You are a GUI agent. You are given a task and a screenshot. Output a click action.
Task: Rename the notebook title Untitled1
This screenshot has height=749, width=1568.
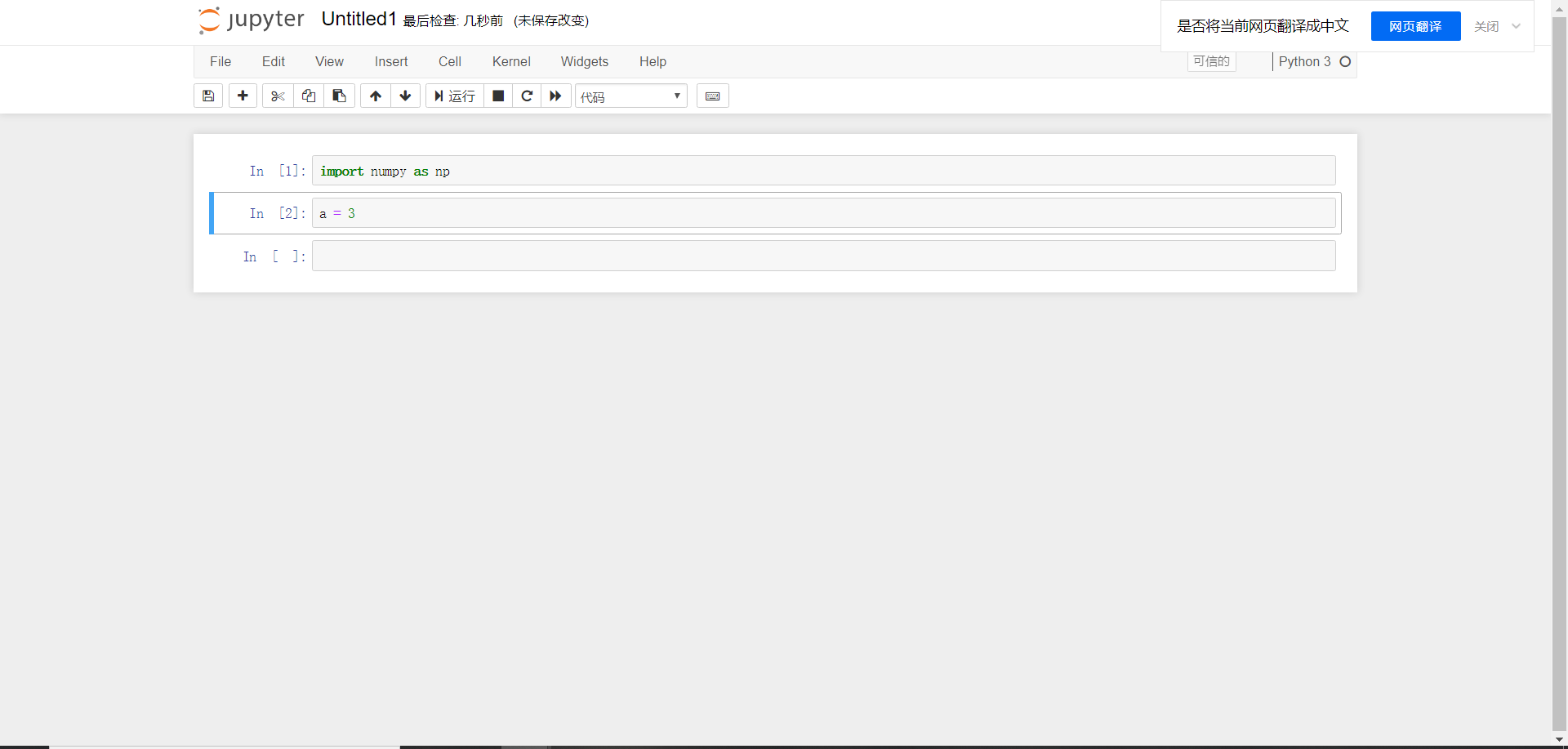[359, 20]
